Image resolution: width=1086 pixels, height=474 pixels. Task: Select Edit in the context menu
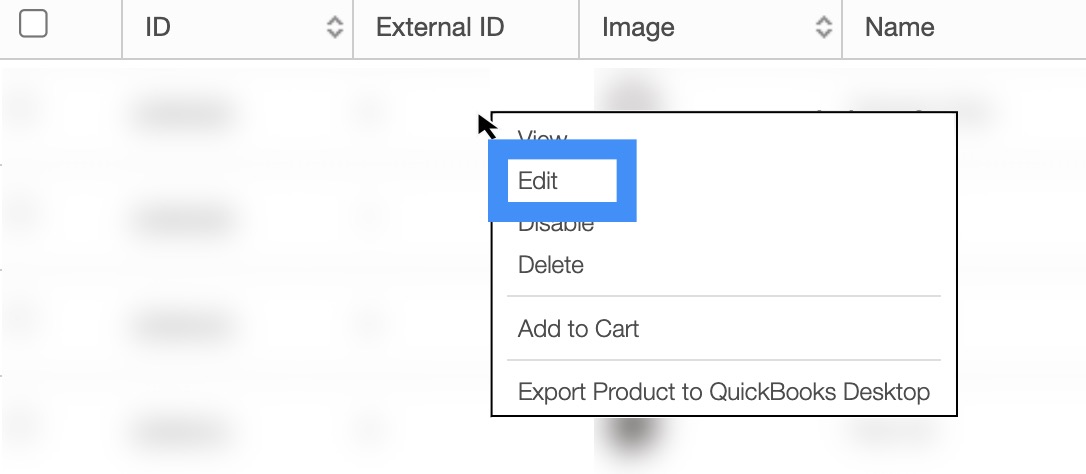pyautogui.click(x=538, y=181)
